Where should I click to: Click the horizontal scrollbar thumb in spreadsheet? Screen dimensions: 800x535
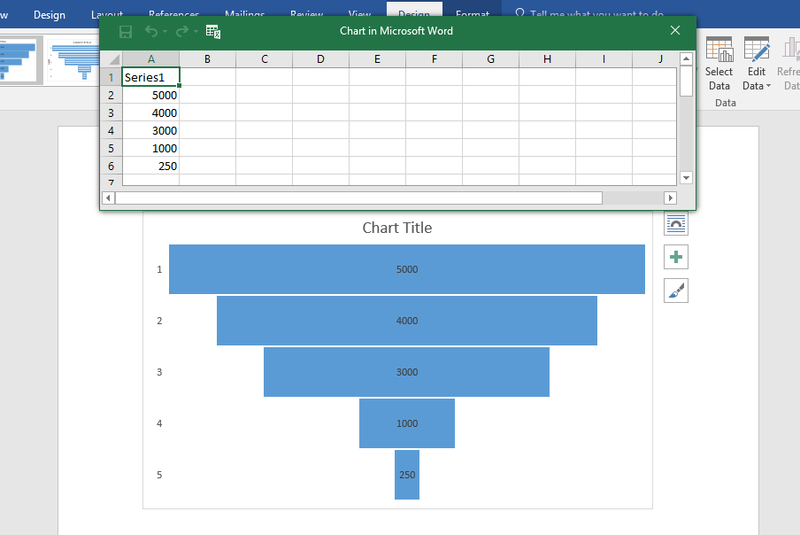359,198
